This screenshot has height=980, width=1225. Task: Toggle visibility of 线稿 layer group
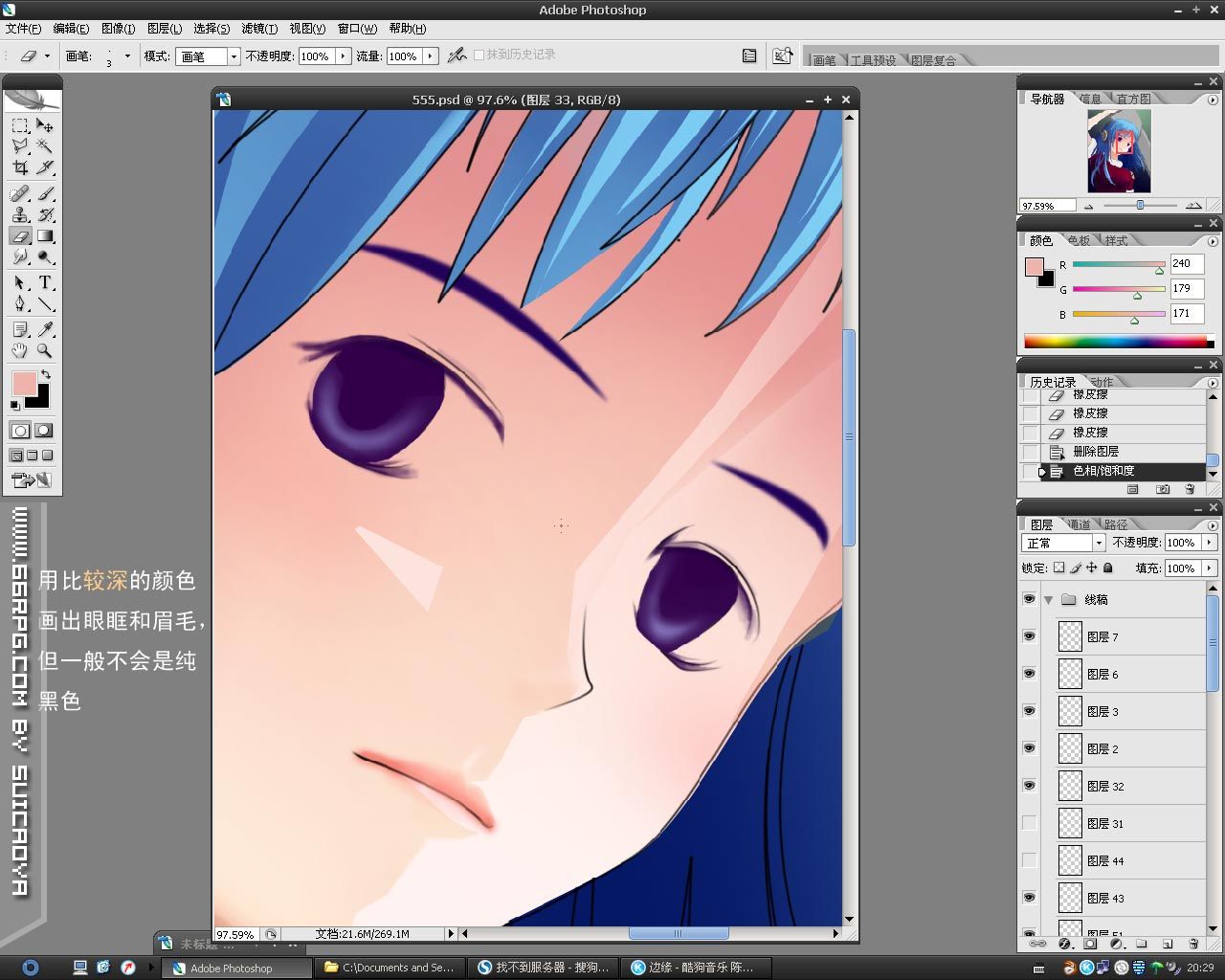[1030, 599]
